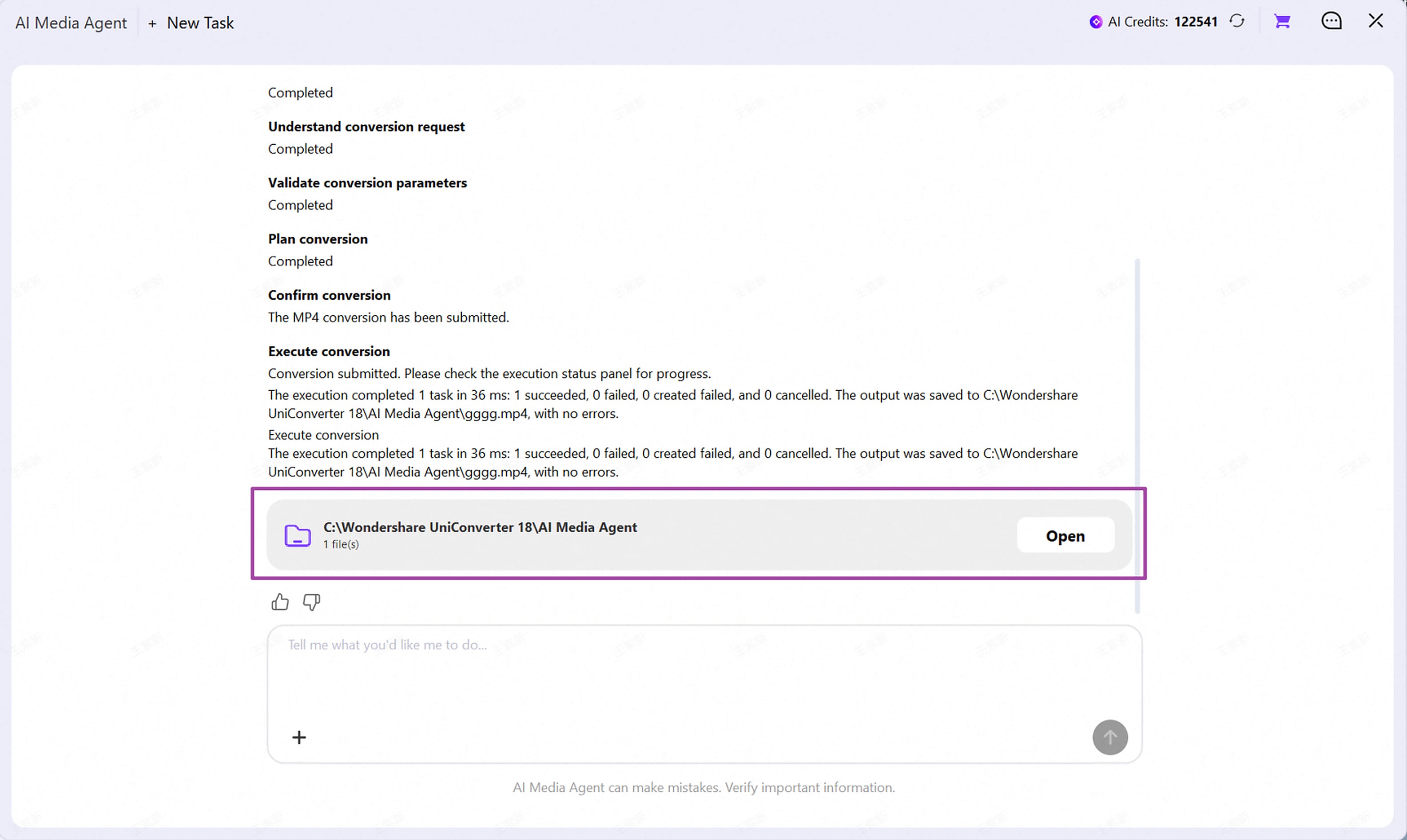This screenshot has width=1407, height=840.
Task: Add an attachment with the plus icon
Action: [x=299, y=737]
